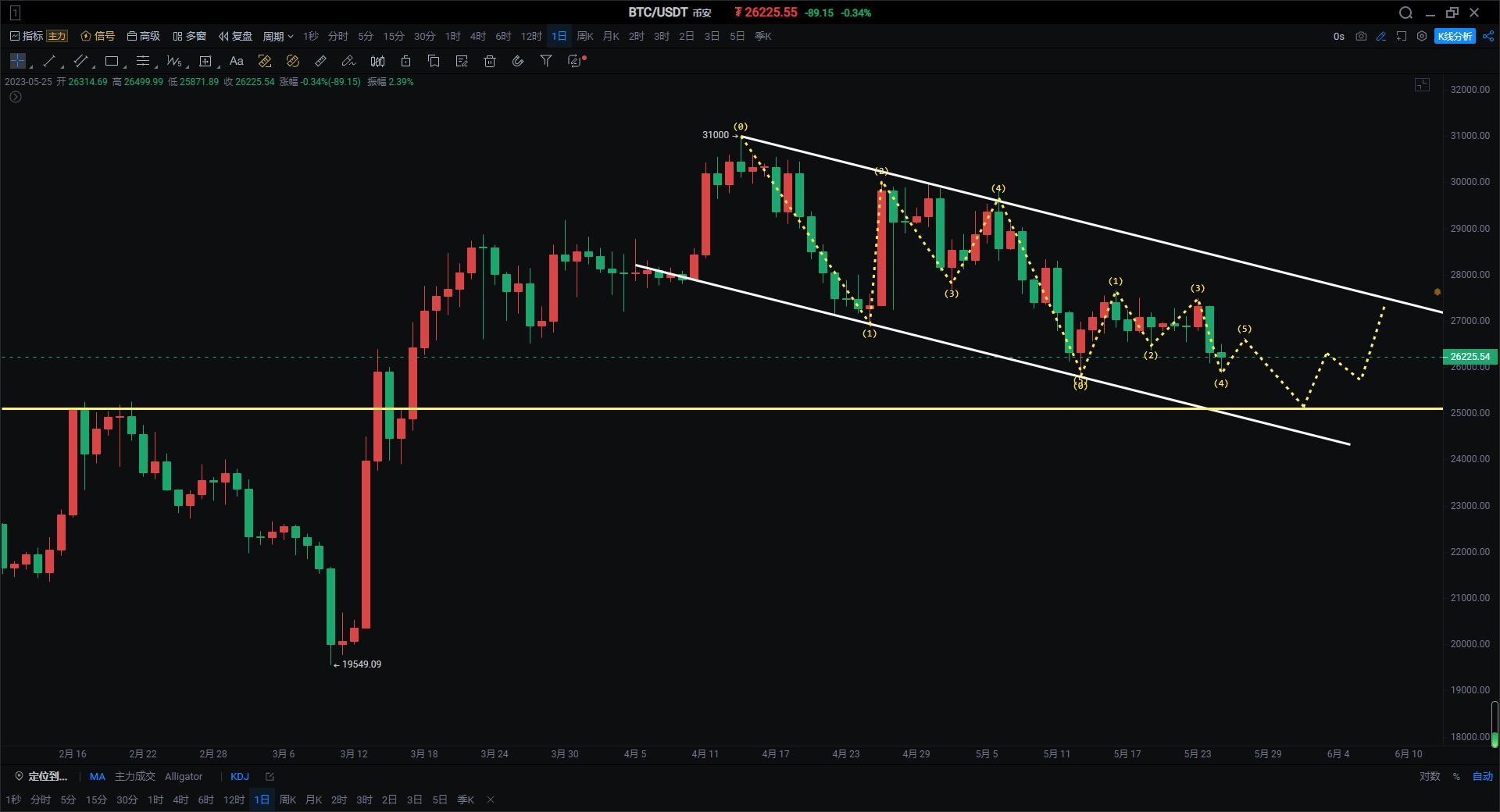Click the fullscreen chart layout icon
The width and height of the screenshot is (1500, 812).
click(x=1422, y=84)
